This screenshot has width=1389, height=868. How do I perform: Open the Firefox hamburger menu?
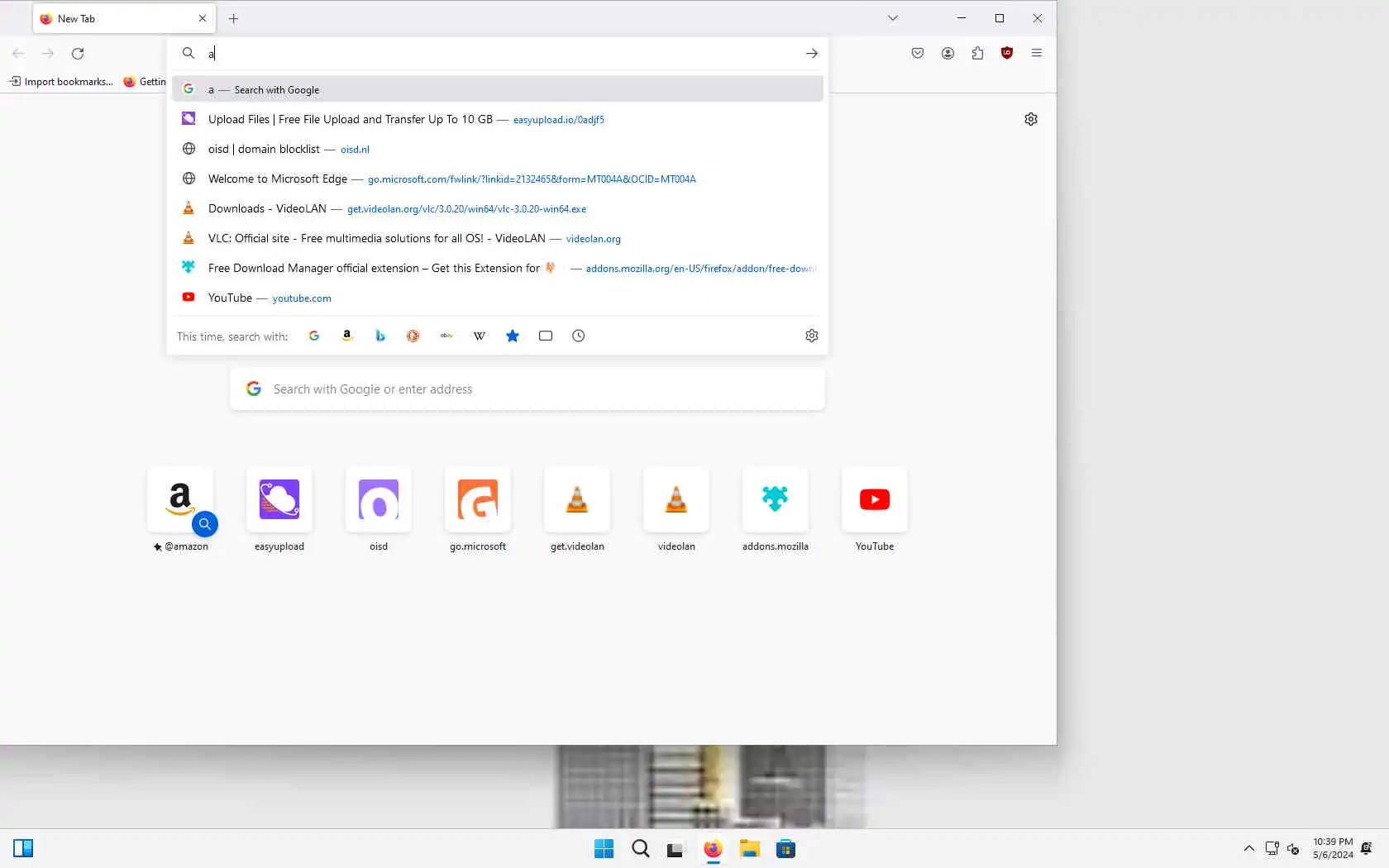(1037, 53)
